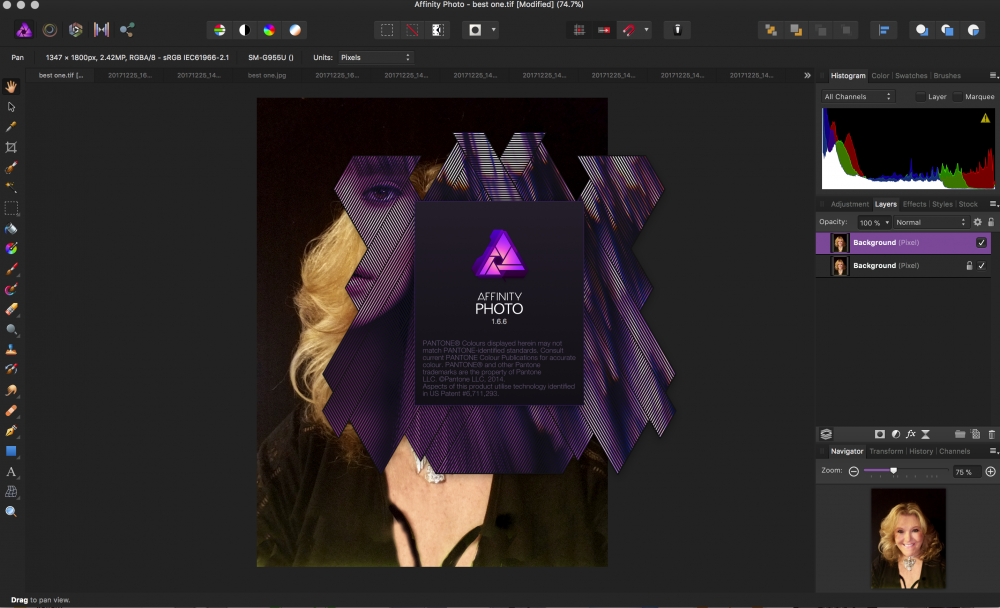1000x608 pixels.
Task: Switch to the Effects tab
Action: (915, 204)
